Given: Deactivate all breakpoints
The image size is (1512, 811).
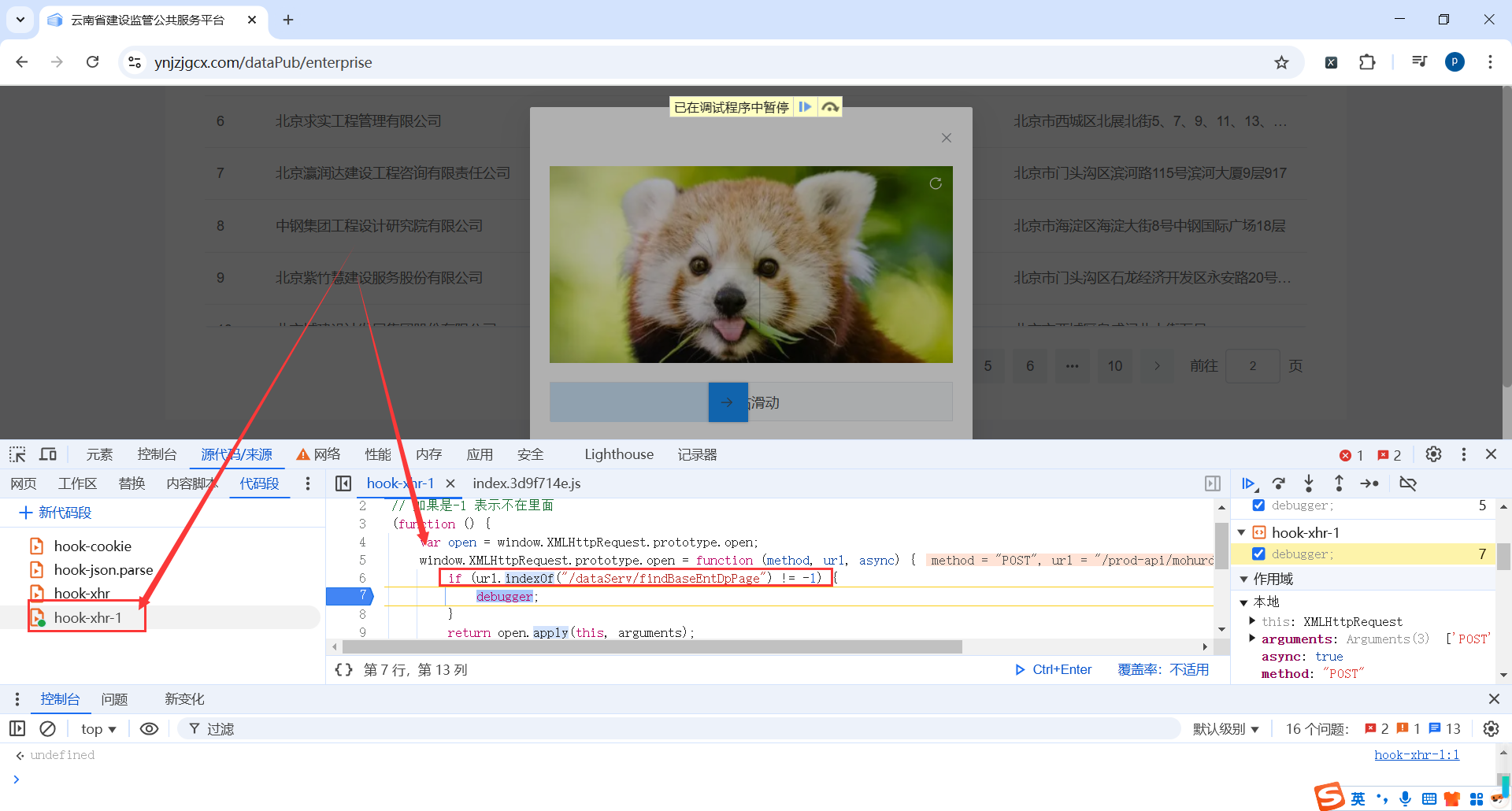Looking at the screenshot, I should click(x=1408, y=483).
